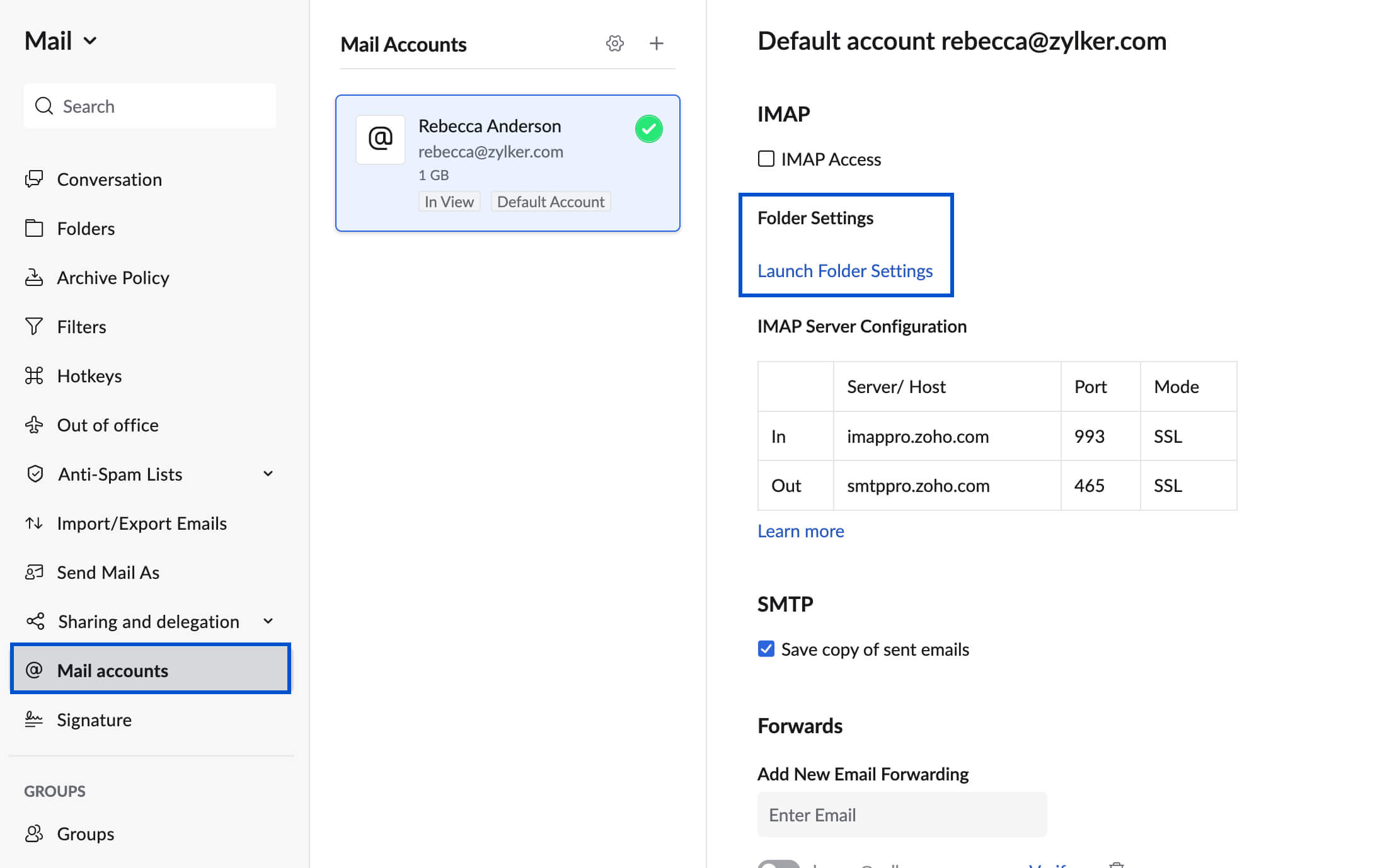Click the Add Mail Account plus button
The image size is (1375, 868).
656,42
